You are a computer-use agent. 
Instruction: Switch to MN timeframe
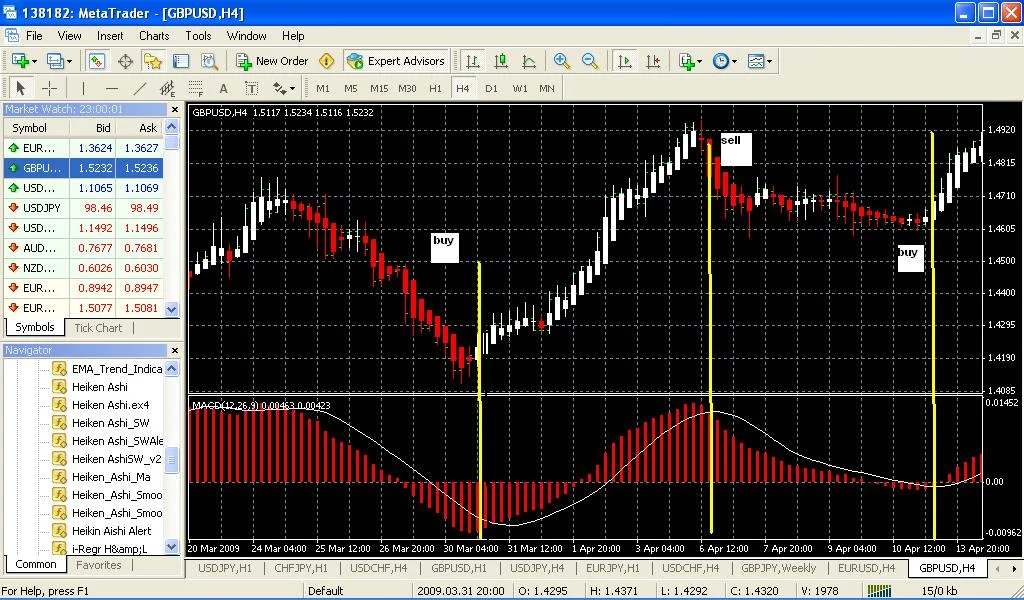547,88
